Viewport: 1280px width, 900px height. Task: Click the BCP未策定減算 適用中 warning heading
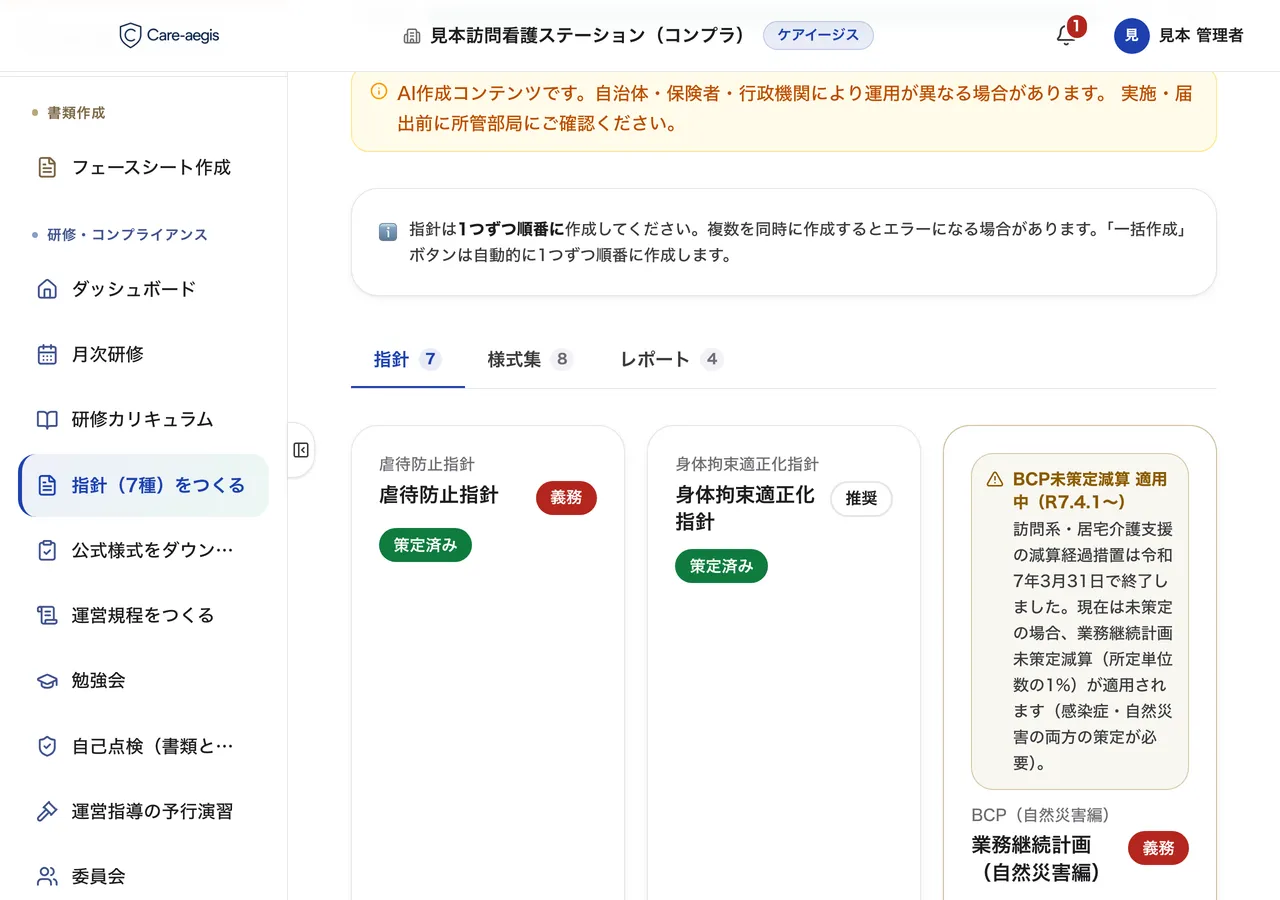pyautogui.click(x=1089, y=490)
